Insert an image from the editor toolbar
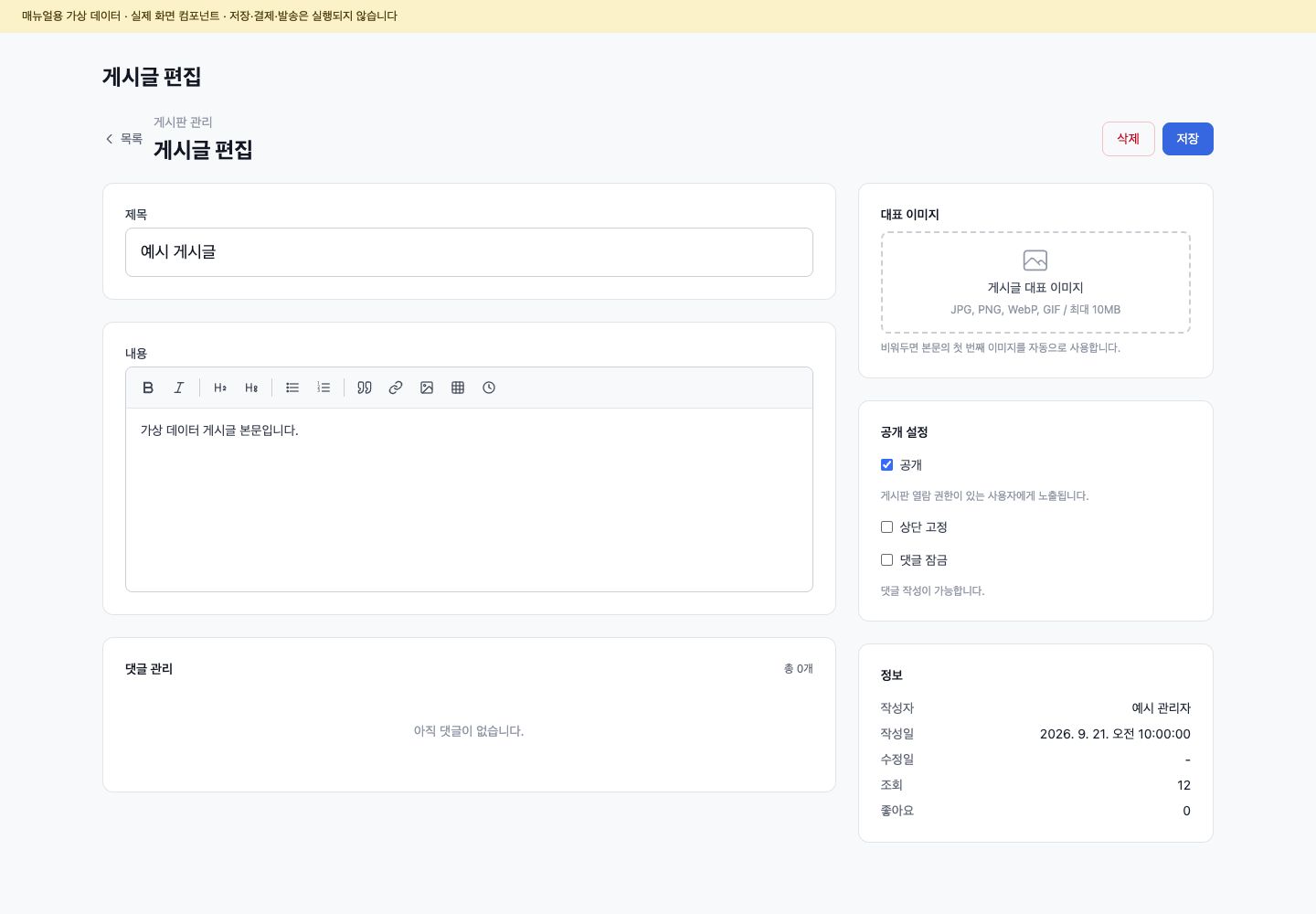The width and height of the screenshot is (1316, 914). 427,388
